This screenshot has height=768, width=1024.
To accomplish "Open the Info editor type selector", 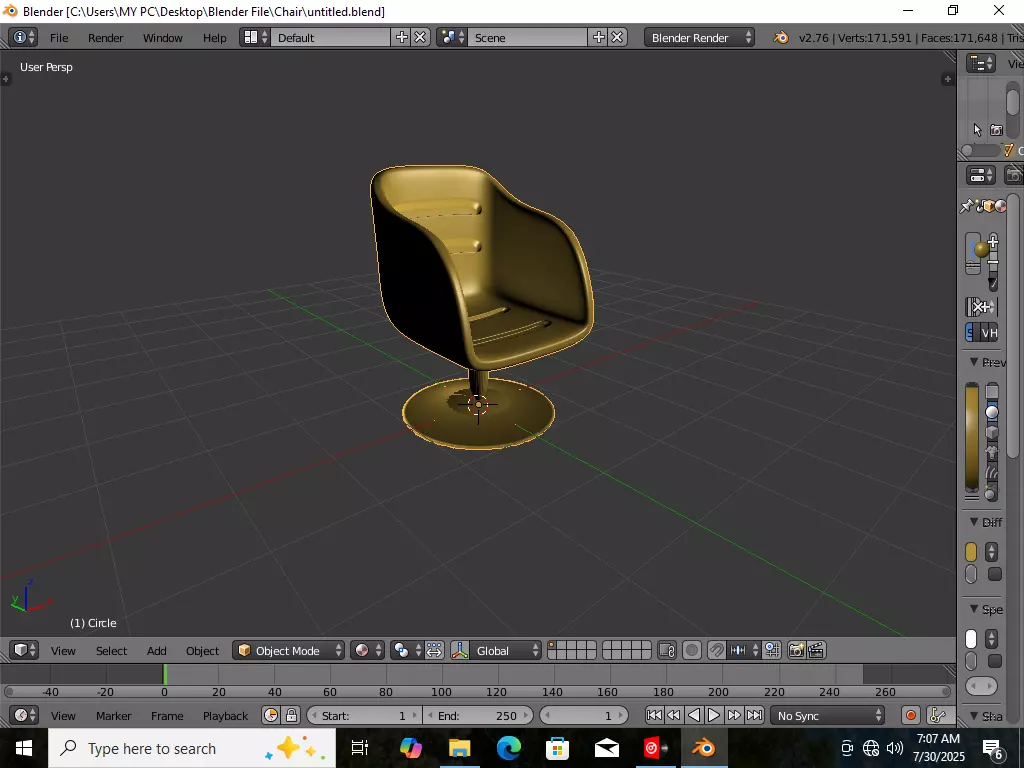I will (24, 37).
